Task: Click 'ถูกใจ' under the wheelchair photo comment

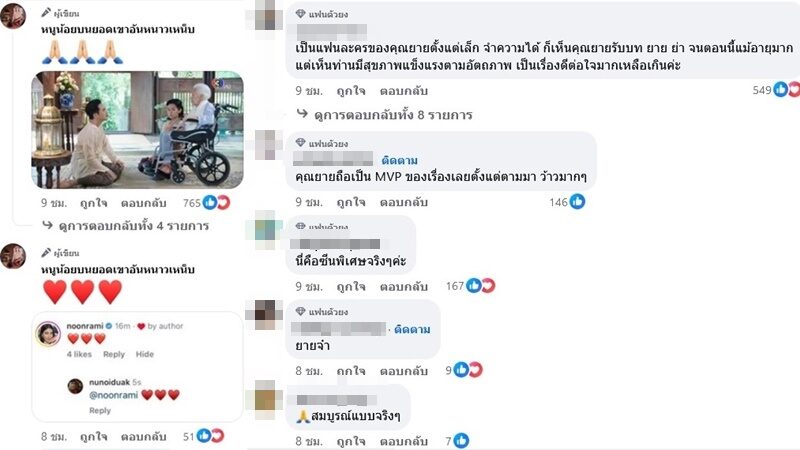Action: click(94, 203)
